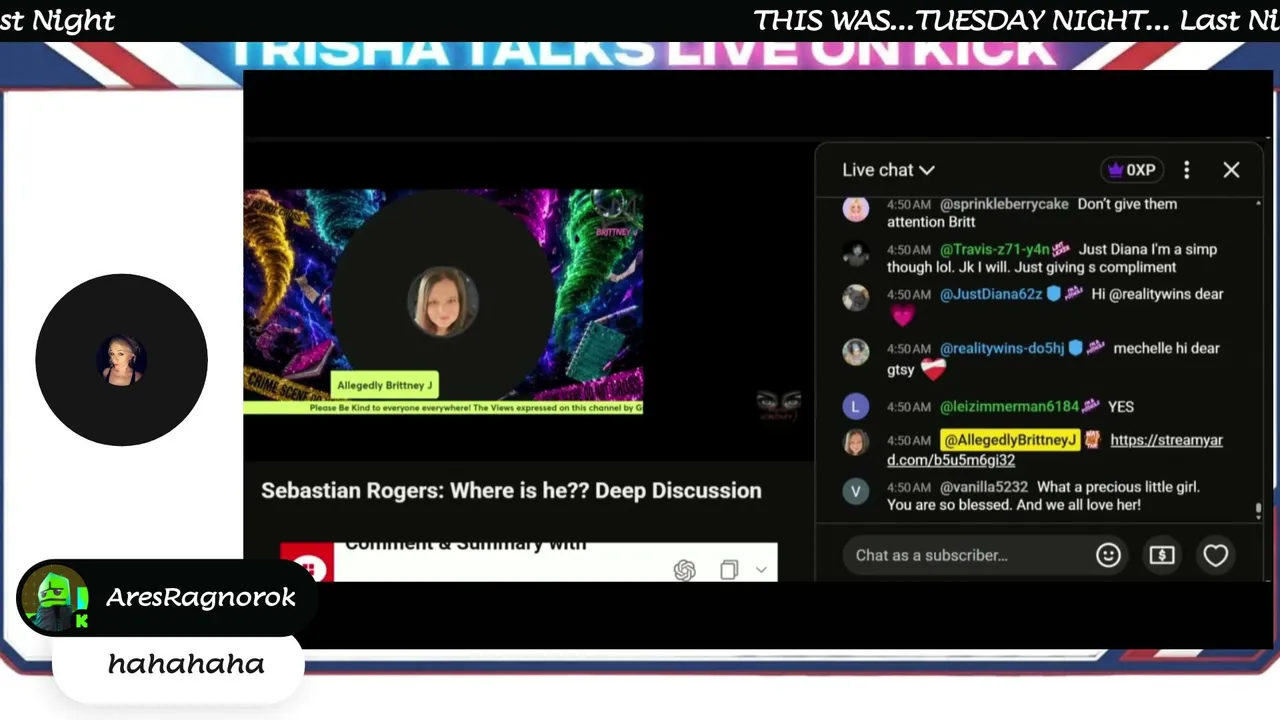The image size is (1280, 720).
Task: Click the moderator shield badge beside @realitywins-do5hj
Action: pyautogui.click(x=1075, y=348)
